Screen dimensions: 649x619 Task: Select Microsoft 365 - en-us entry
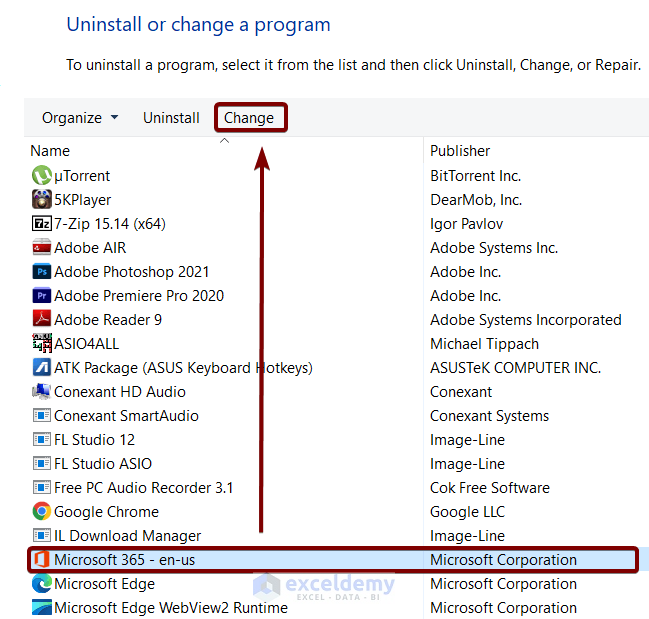[x=125, y=560]
